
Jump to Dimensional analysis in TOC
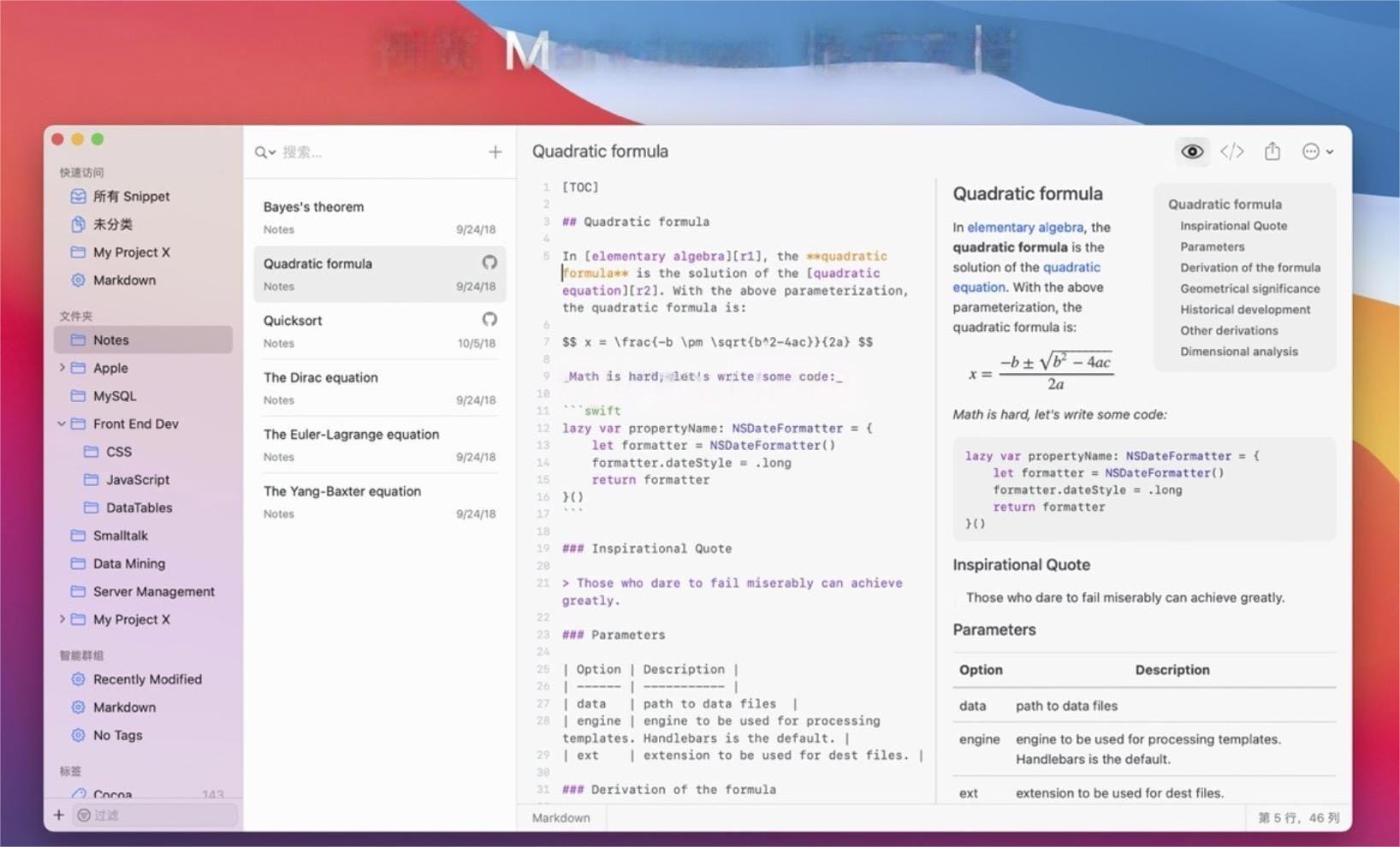click(x=1238, y=352)
